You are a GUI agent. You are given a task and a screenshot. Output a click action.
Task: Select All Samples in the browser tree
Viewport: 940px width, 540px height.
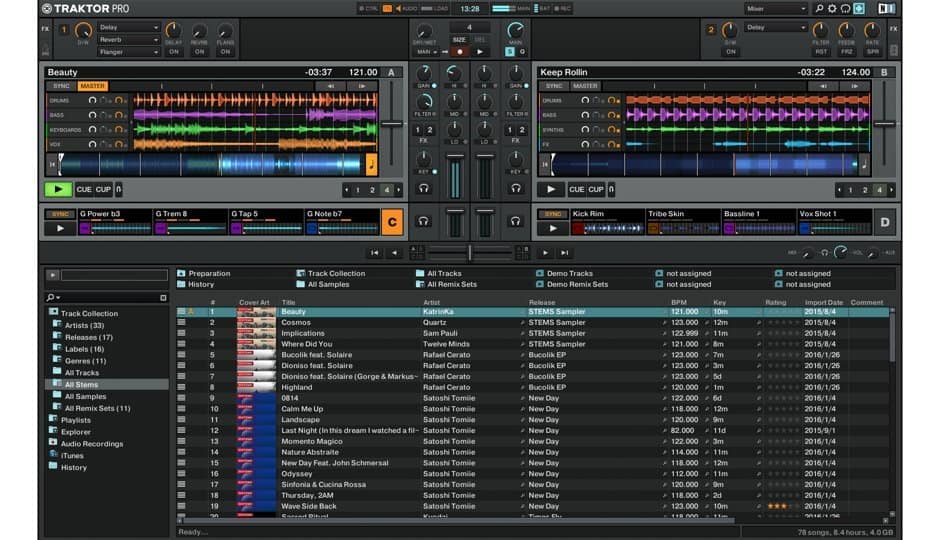point(85,396)
